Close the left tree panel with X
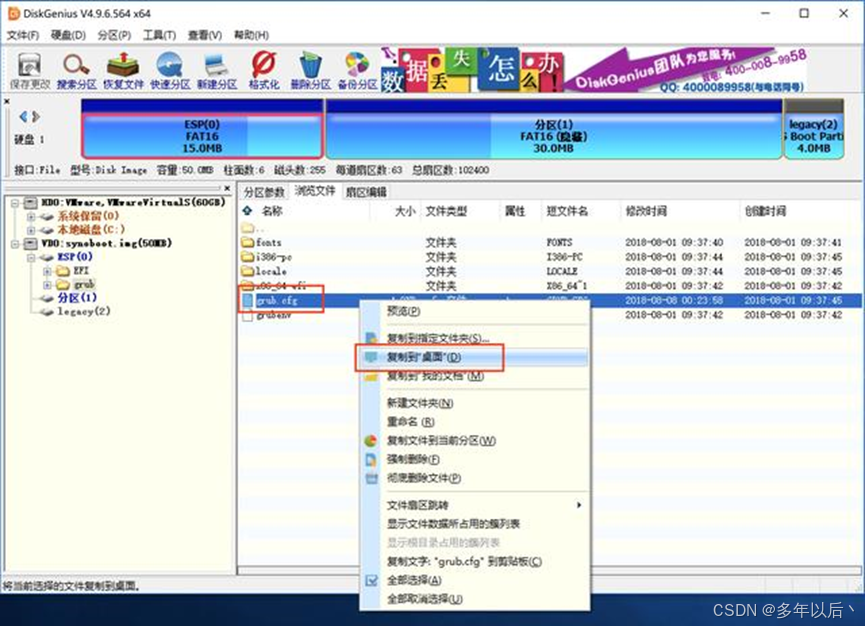 tap(227, 188)
